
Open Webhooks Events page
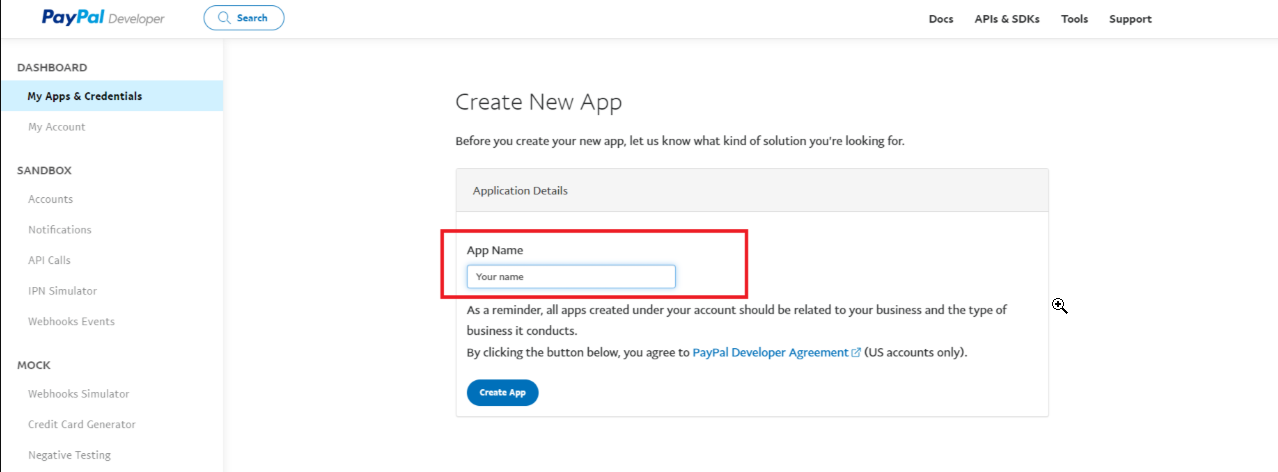tap(71, 321)
